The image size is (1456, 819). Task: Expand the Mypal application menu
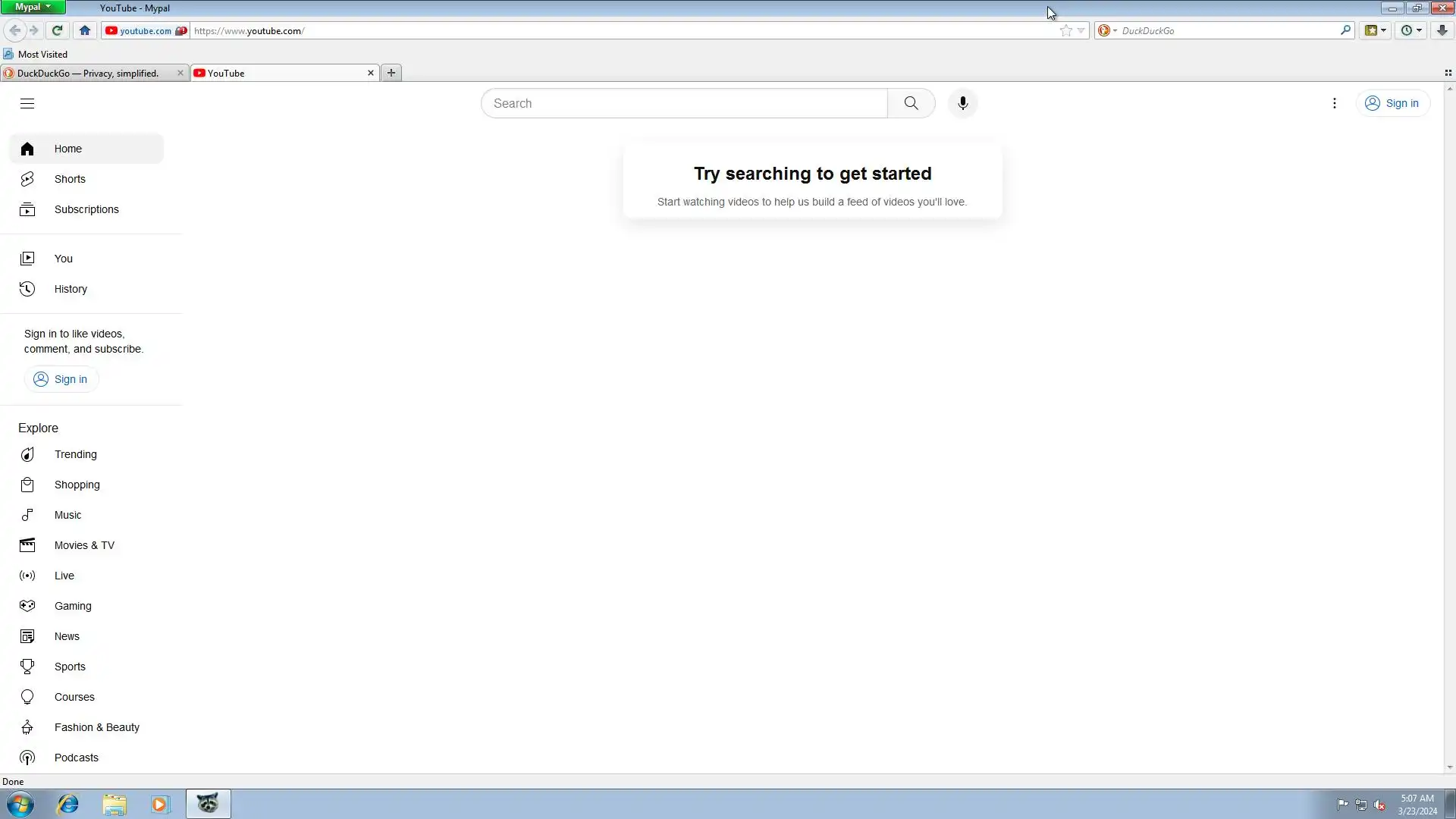click(x=33, y=8)
